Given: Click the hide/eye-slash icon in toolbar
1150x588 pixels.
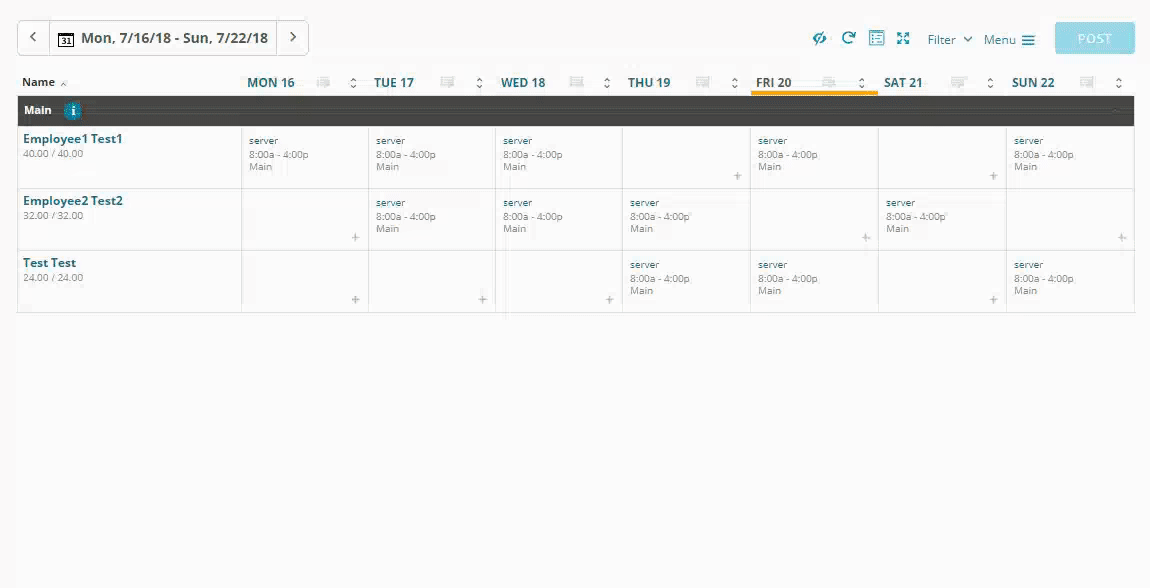Looking at the screenshot, I should pos(819,39).
